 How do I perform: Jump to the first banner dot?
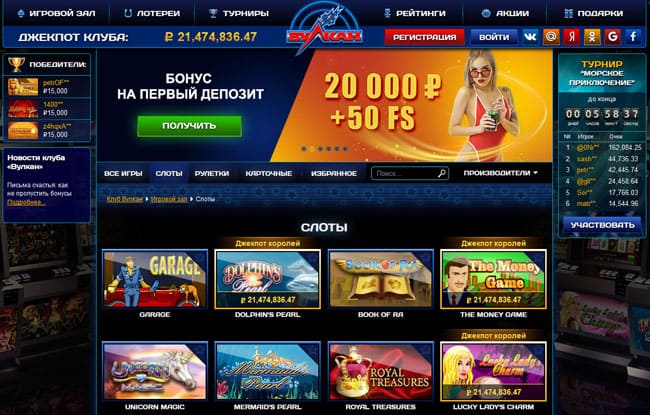(304, 149)
